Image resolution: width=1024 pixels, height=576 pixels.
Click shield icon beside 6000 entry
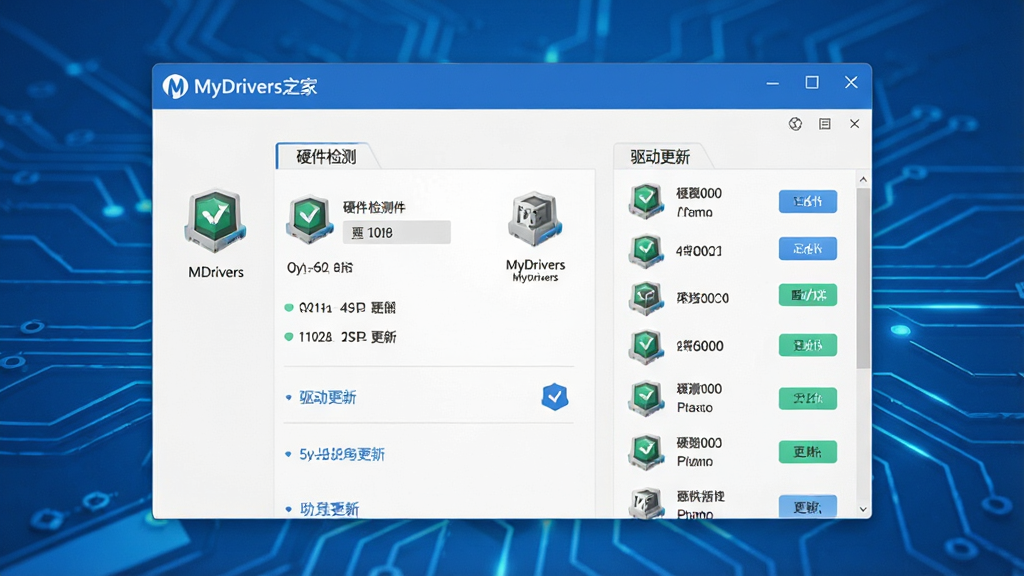tap(646, 346)
